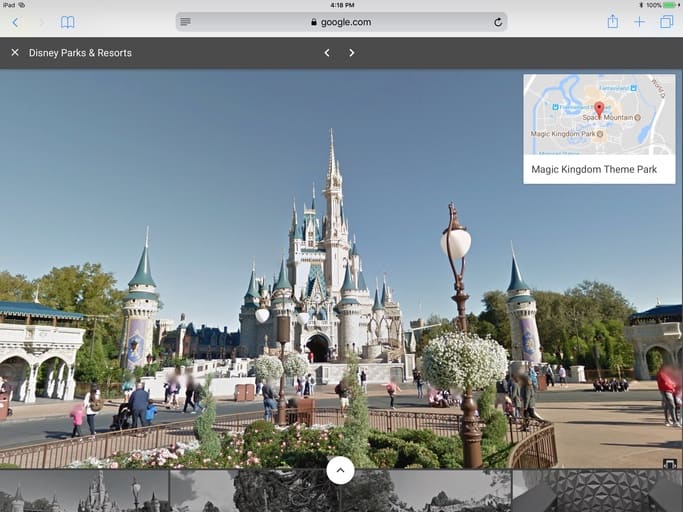Click the red location pin on map

pyautogui.click(x=599, y=108)
